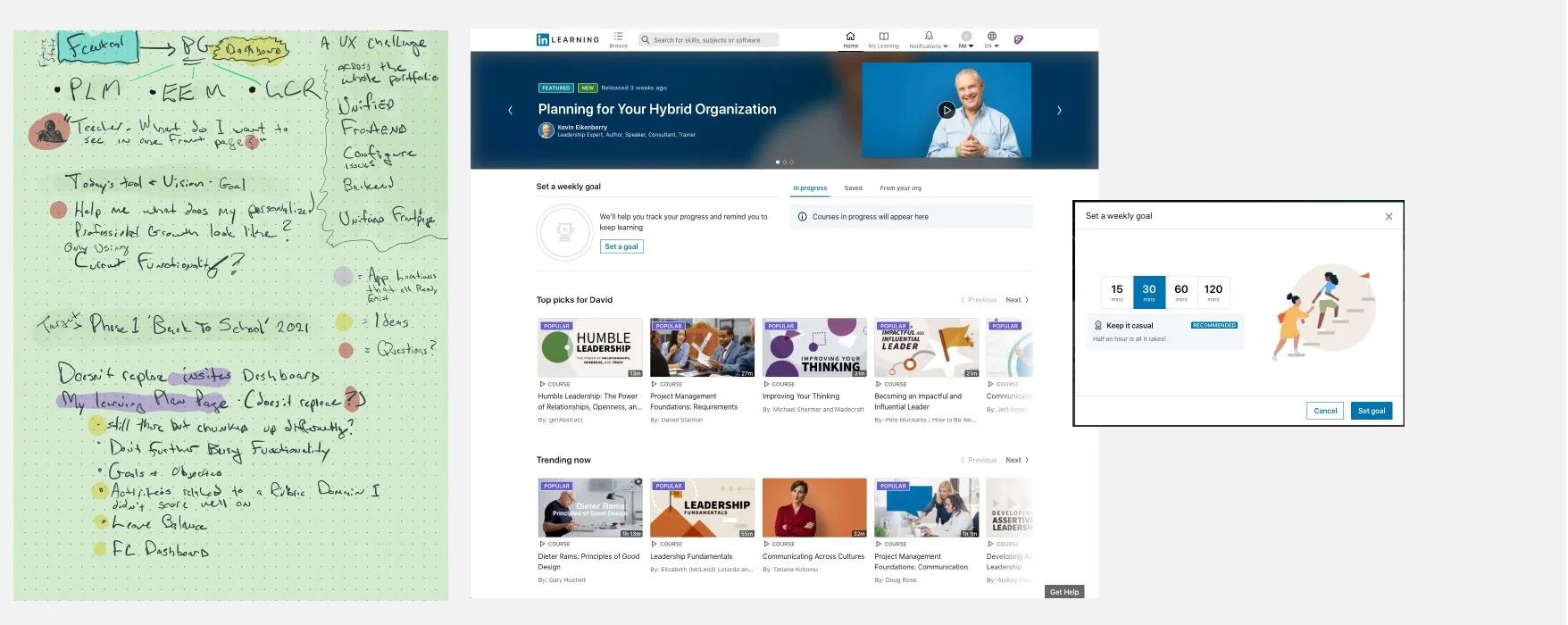Open the Kevin Eikenberry author link

tap(582, 127)
